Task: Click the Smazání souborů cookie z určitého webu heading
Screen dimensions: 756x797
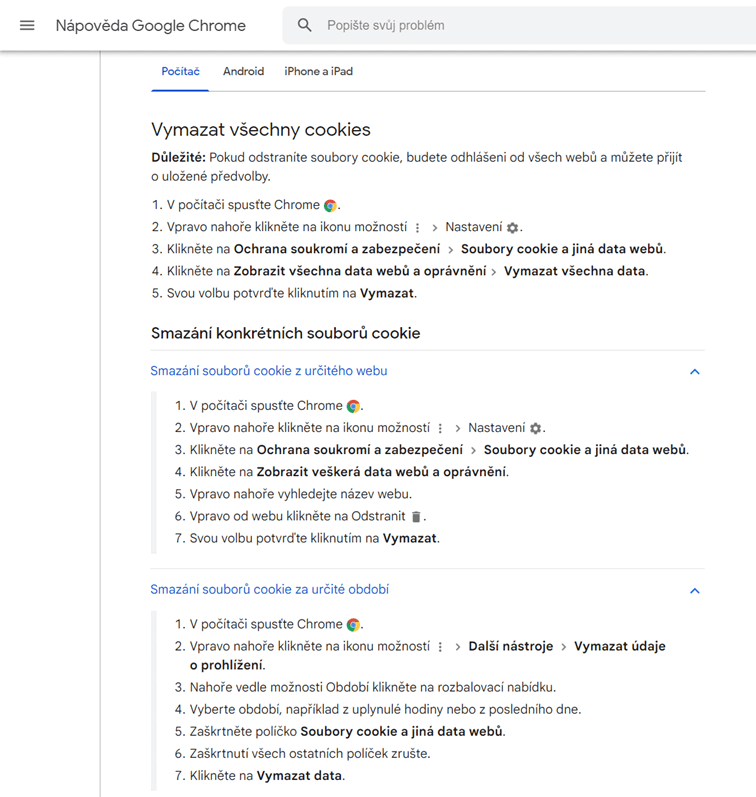Action: (269, 371)
